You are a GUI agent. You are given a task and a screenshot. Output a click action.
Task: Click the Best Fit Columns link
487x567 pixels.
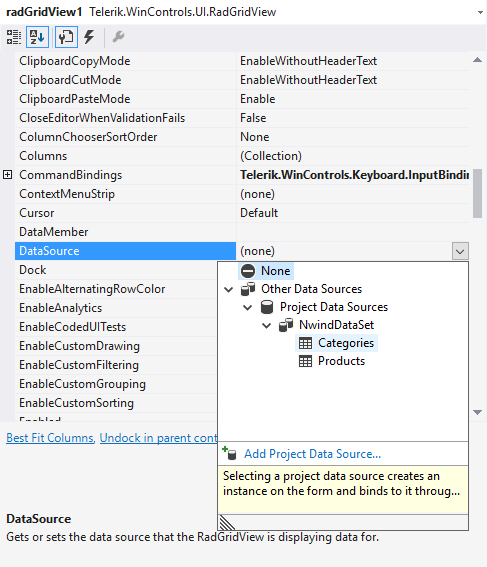(50, 438)
